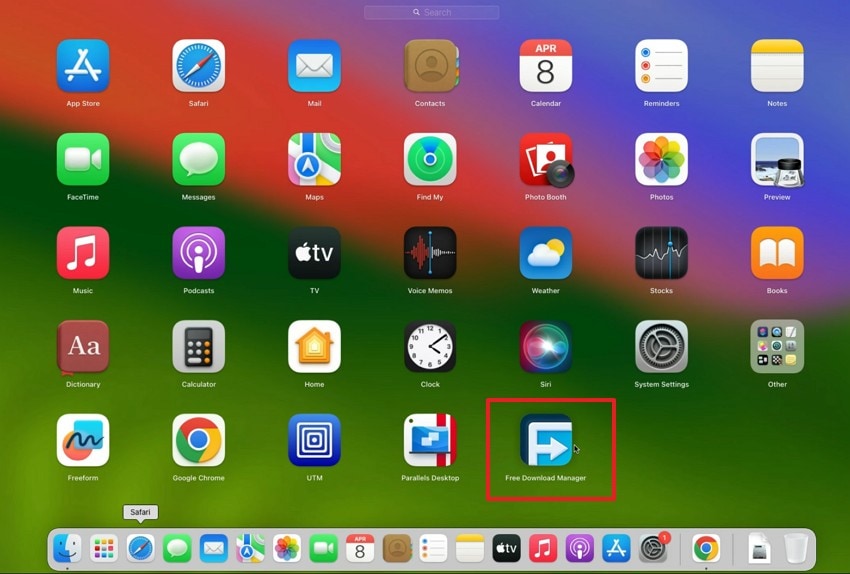This screenshot has width=850, height=574.
Task: Open the Voice Memos app
Action: pos(430,253)
